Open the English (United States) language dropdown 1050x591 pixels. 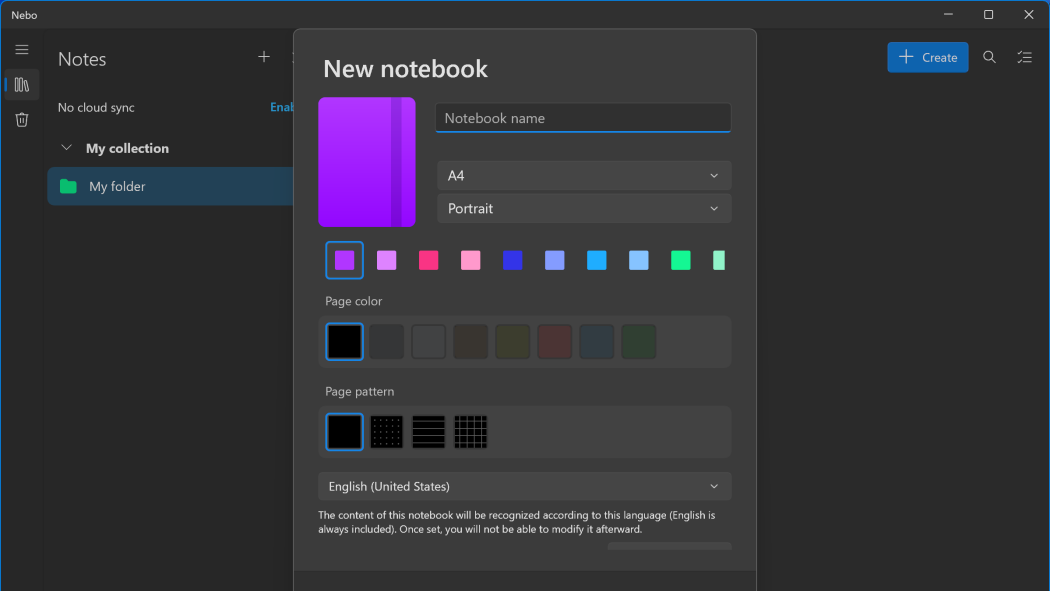524,486
